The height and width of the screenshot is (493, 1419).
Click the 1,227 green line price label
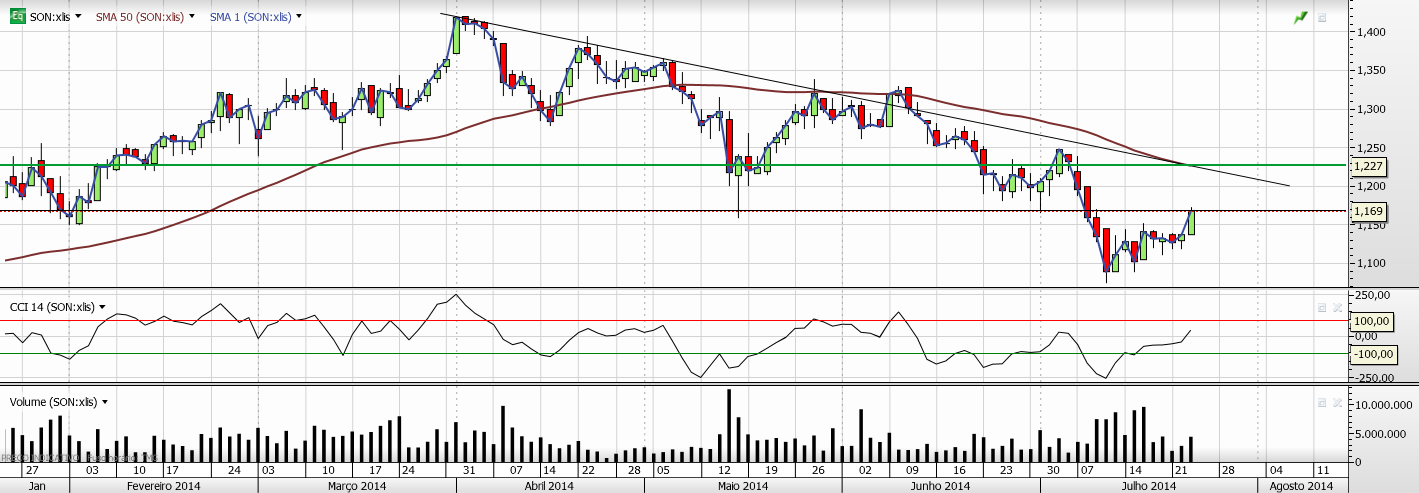[x=1367, y=166]
